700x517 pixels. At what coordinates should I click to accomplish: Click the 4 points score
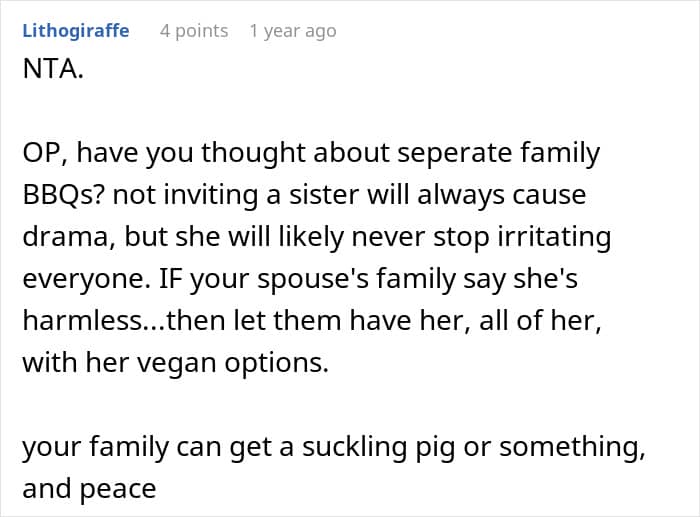194,31
